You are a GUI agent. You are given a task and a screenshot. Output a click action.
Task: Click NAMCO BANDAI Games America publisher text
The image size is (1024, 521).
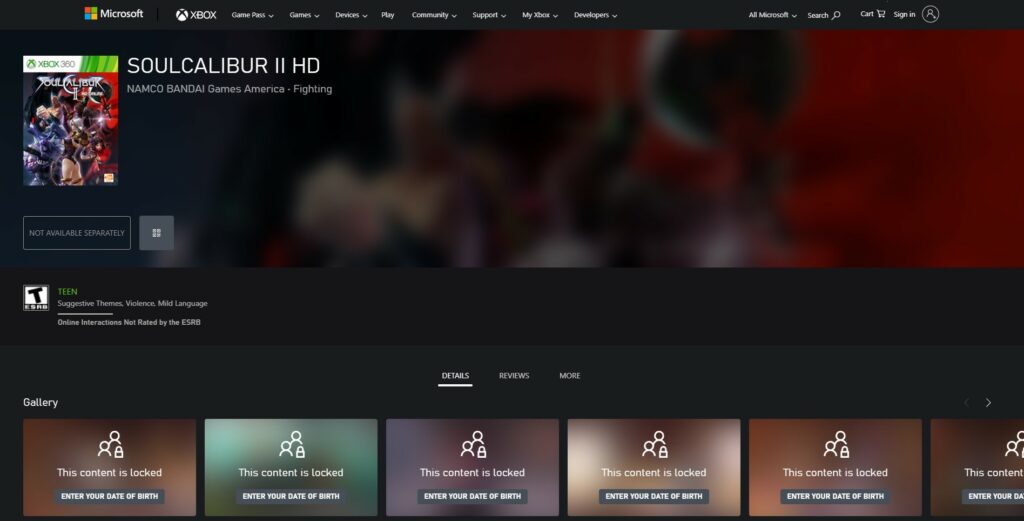[206, 89]
